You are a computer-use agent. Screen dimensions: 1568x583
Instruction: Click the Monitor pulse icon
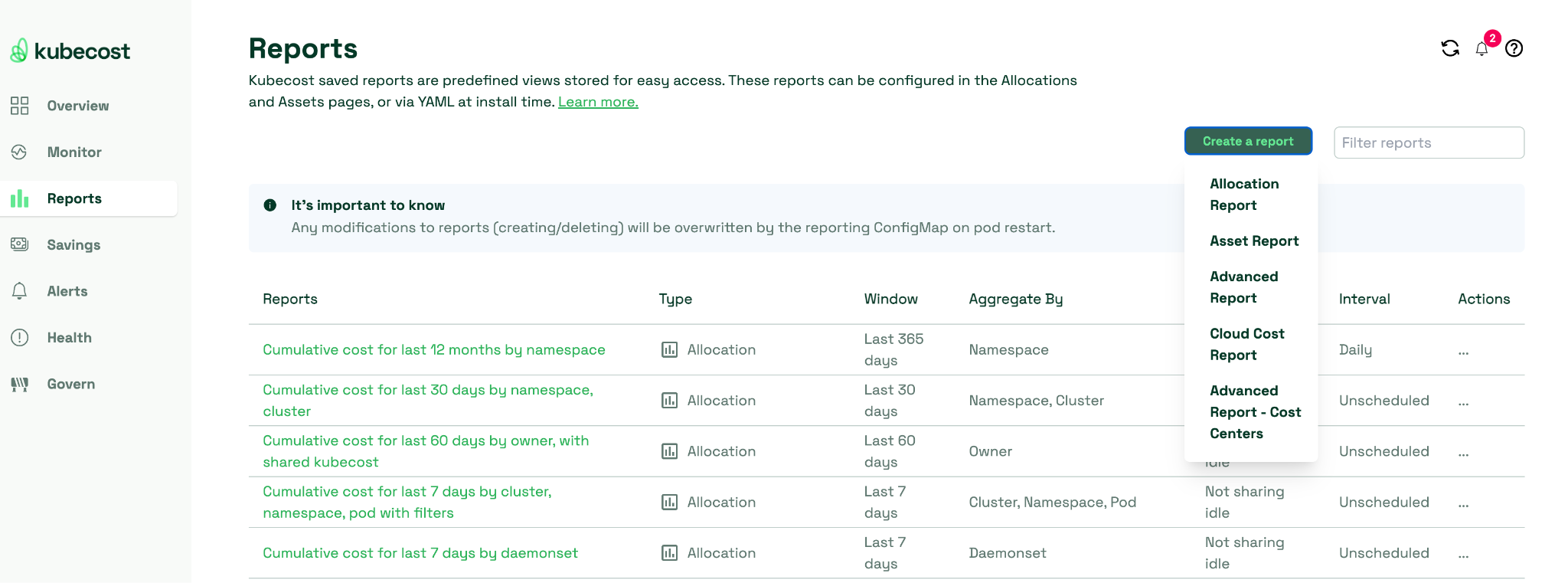(20, 152)
